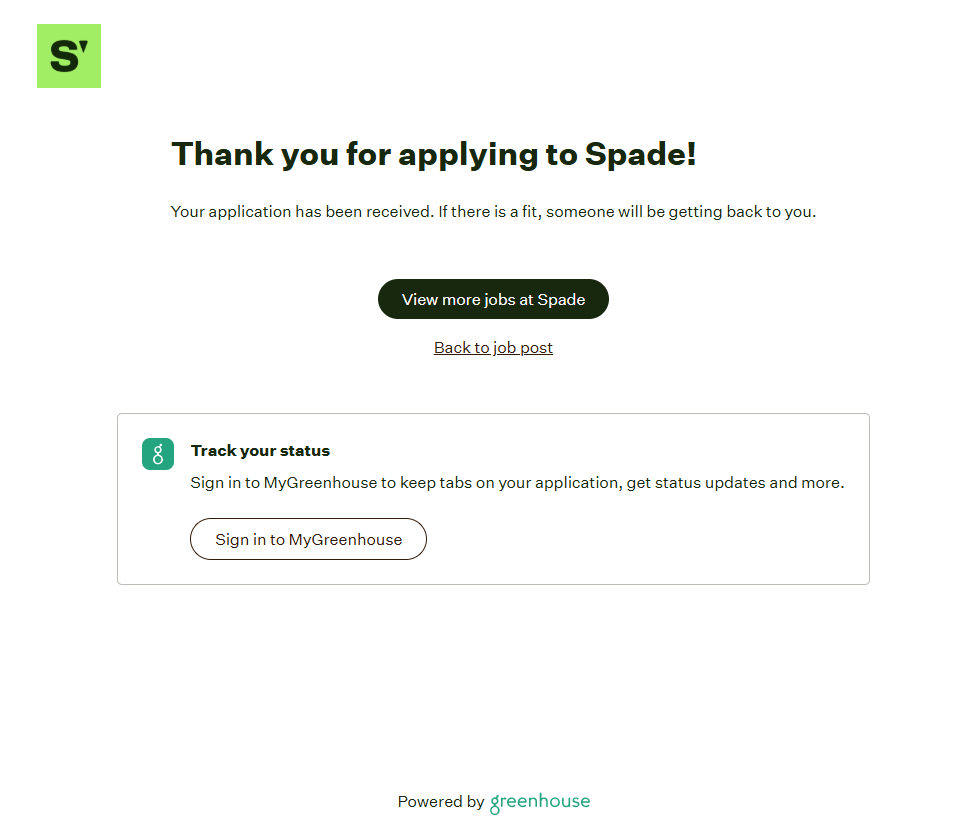Click the word "Spade" on the dark button
This screenshot has height=837, width=972.
pos(561,300)
